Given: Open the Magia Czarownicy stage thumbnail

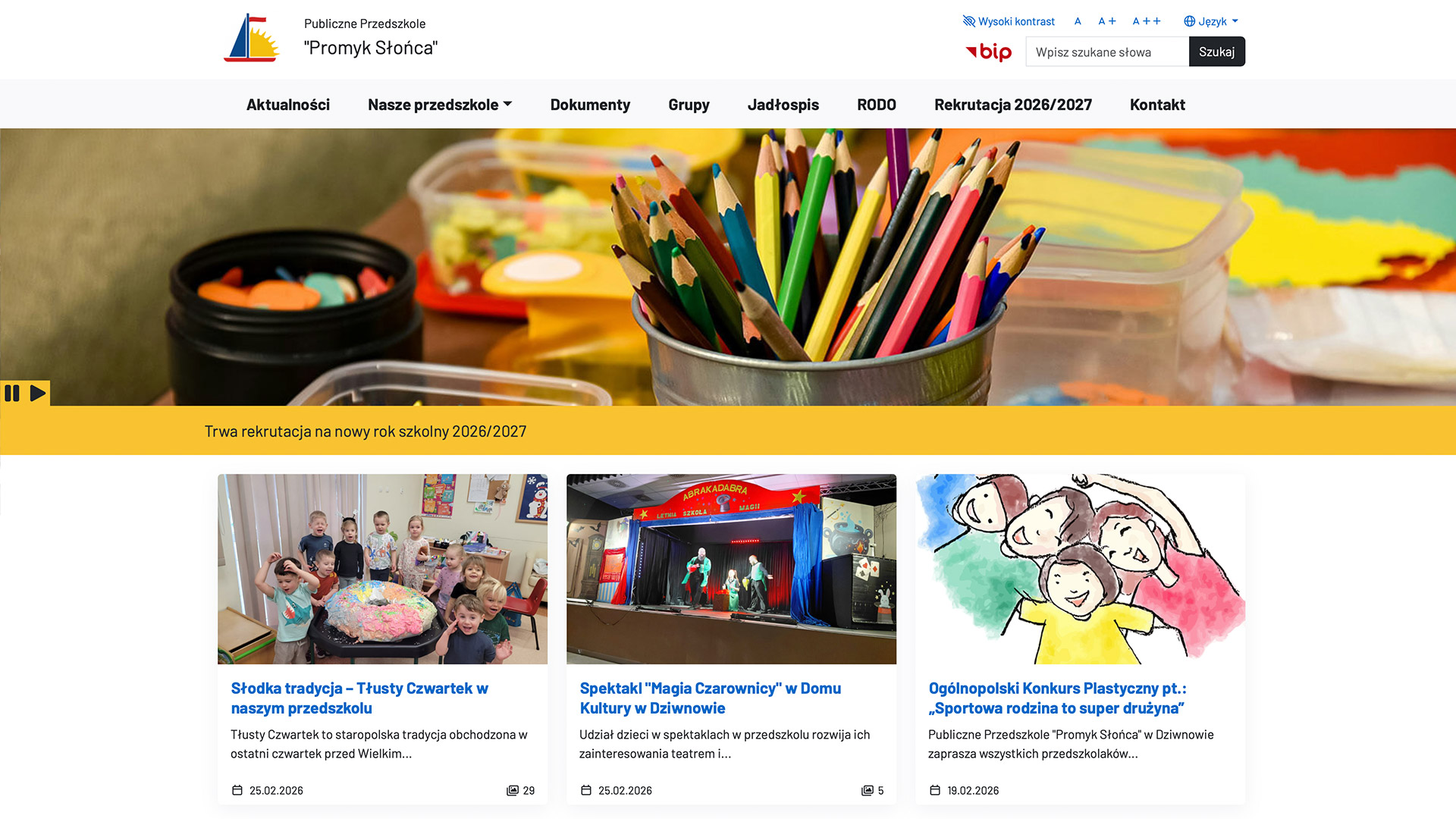Looking at the screenshot, I should coord(731,569).
